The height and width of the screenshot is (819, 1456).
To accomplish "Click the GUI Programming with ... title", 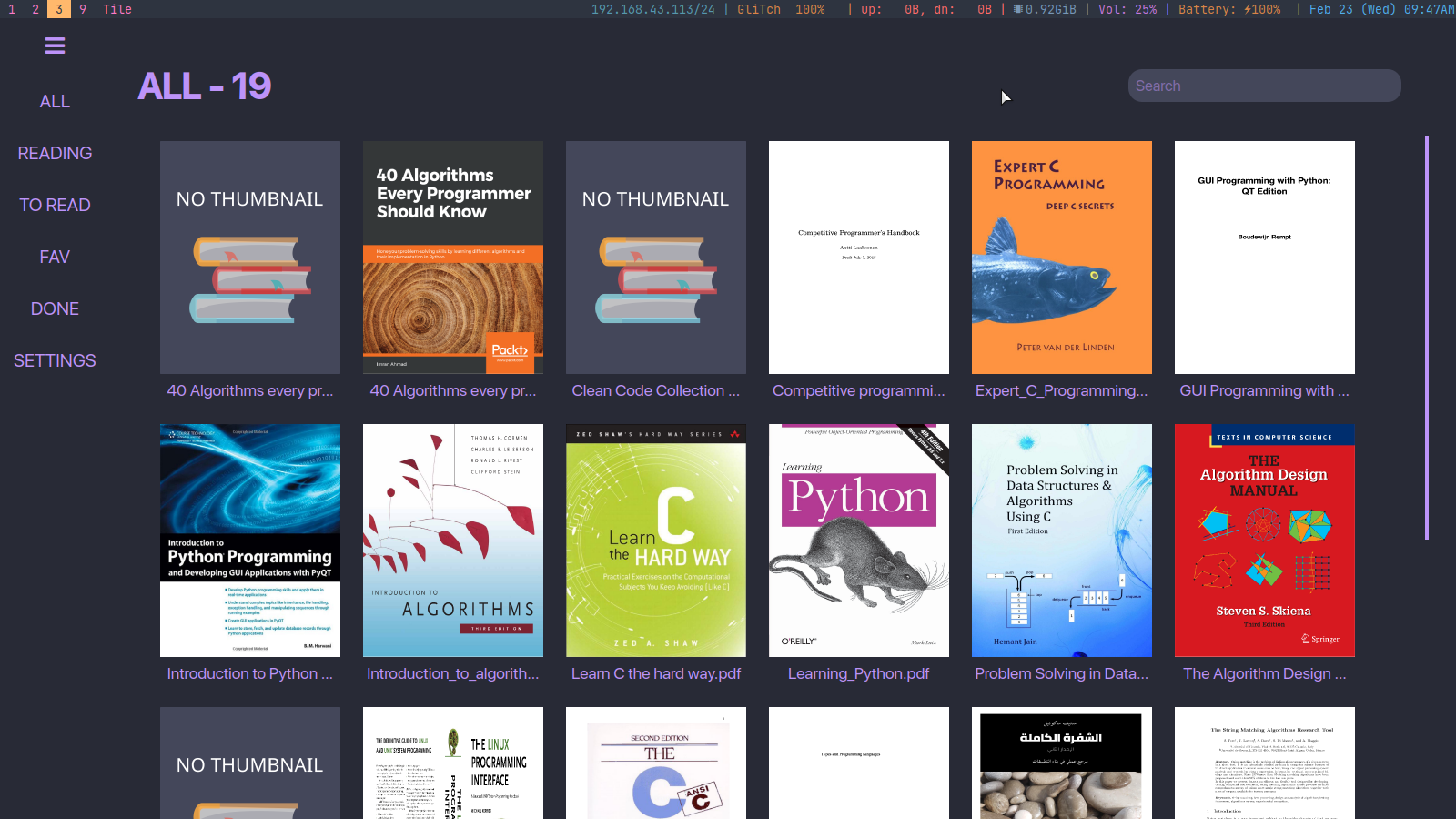I will tap(1265, 390).
